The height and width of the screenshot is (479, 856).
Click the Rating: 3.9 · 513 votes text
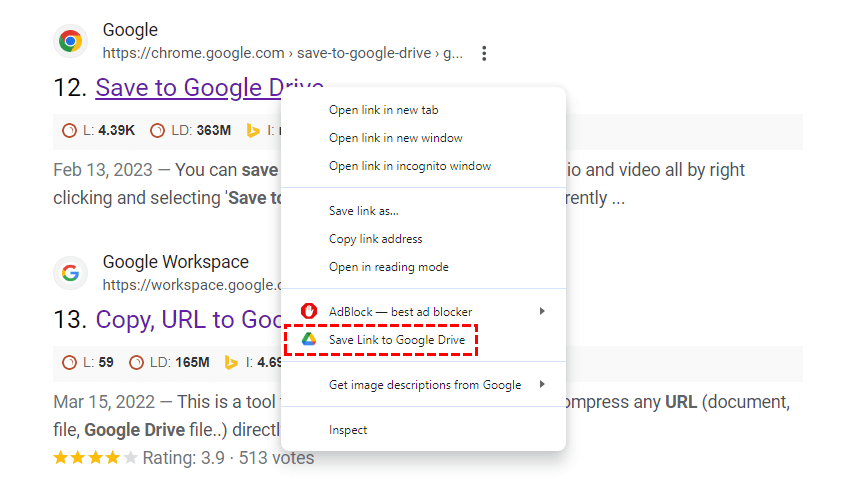(x=228, y=458)
